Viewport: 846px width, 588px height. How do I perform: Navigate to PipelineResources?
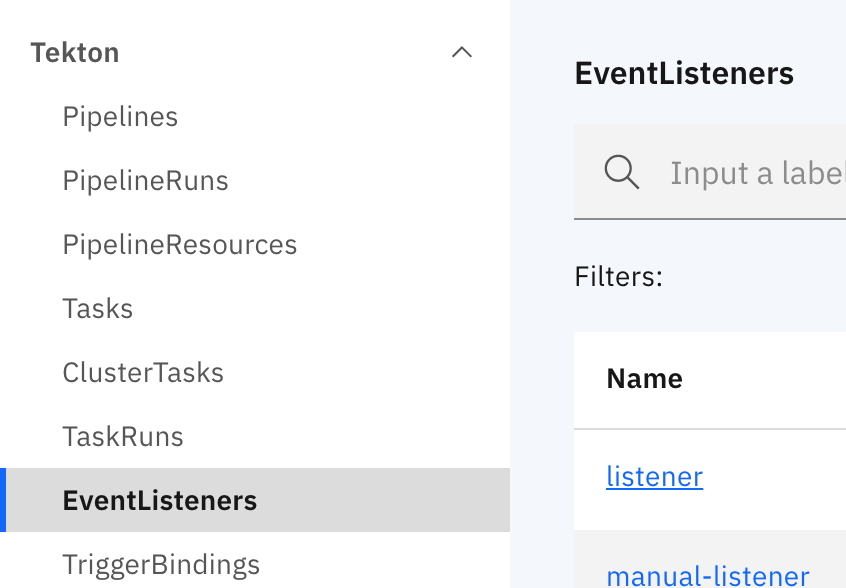pos(180,244)
